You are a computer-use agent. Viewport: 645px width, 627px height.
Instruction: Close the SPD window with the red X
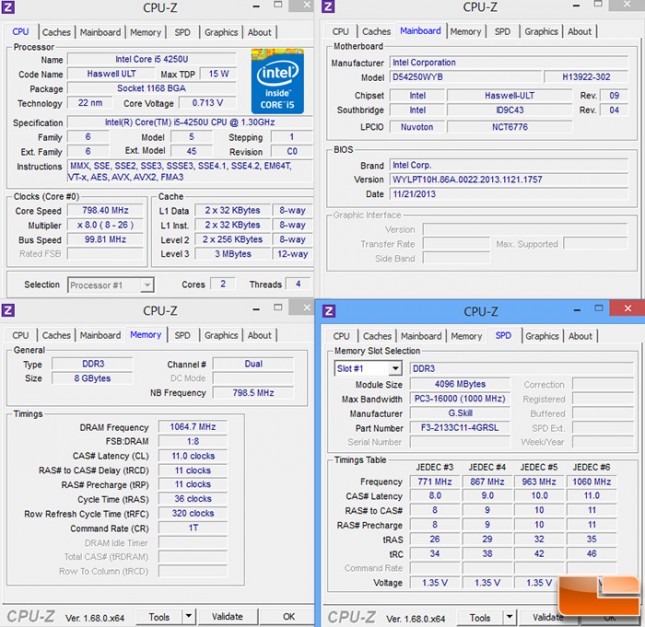click(x=627, y=308)
